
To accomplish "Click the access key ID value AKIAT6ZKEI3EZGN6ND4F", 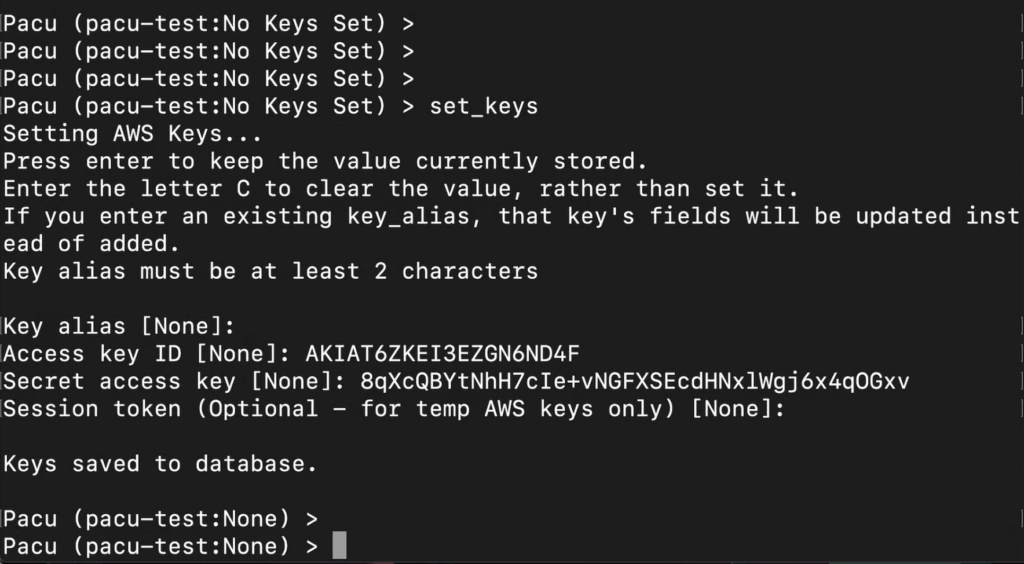I will click(443, 354).
